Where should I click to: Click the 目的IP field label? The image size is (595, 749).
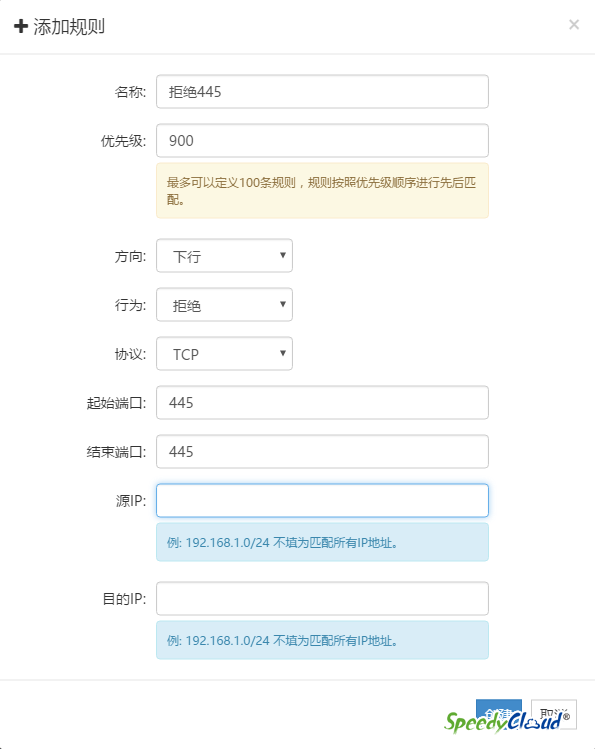pyautogui.click(x=125, y=599)
